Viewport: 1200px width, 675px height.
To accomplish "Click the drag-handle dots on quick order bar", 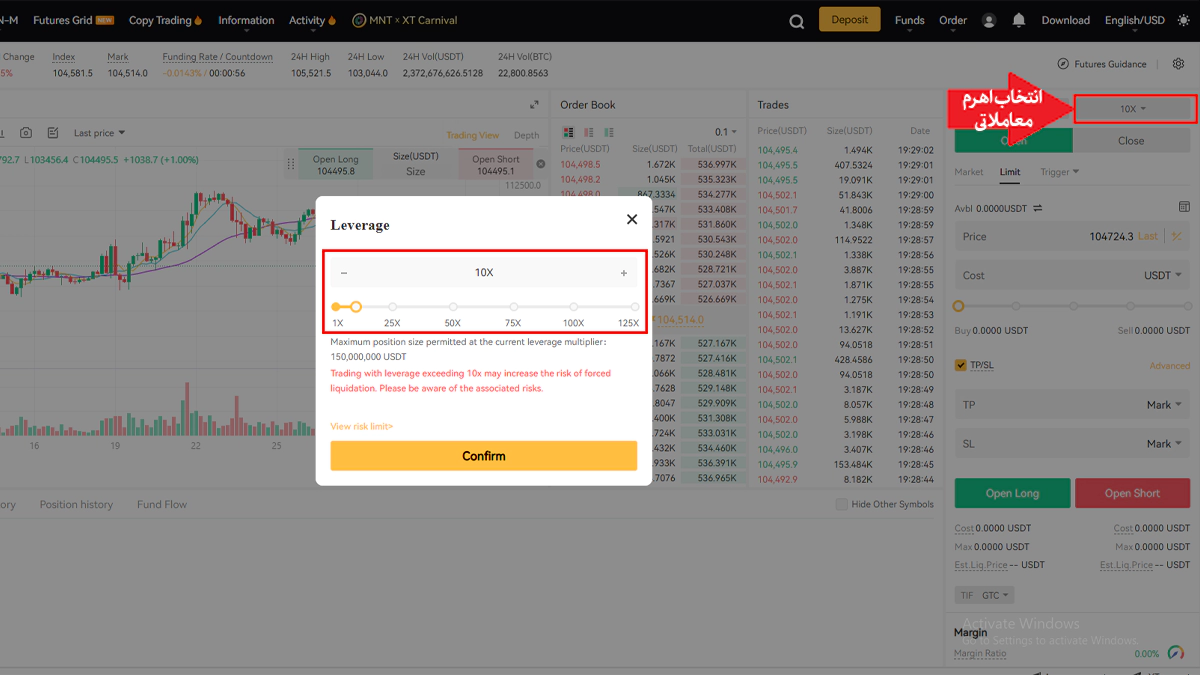I will click(291, 164).
